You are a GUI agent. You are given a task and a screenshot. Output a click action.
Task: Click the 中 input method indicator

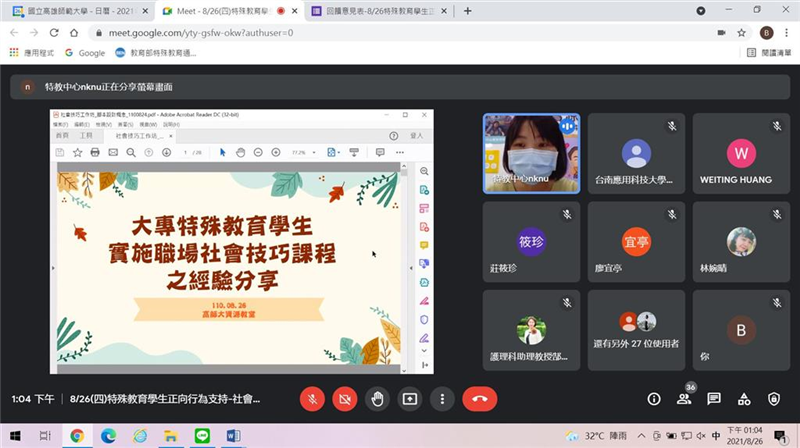716,436
